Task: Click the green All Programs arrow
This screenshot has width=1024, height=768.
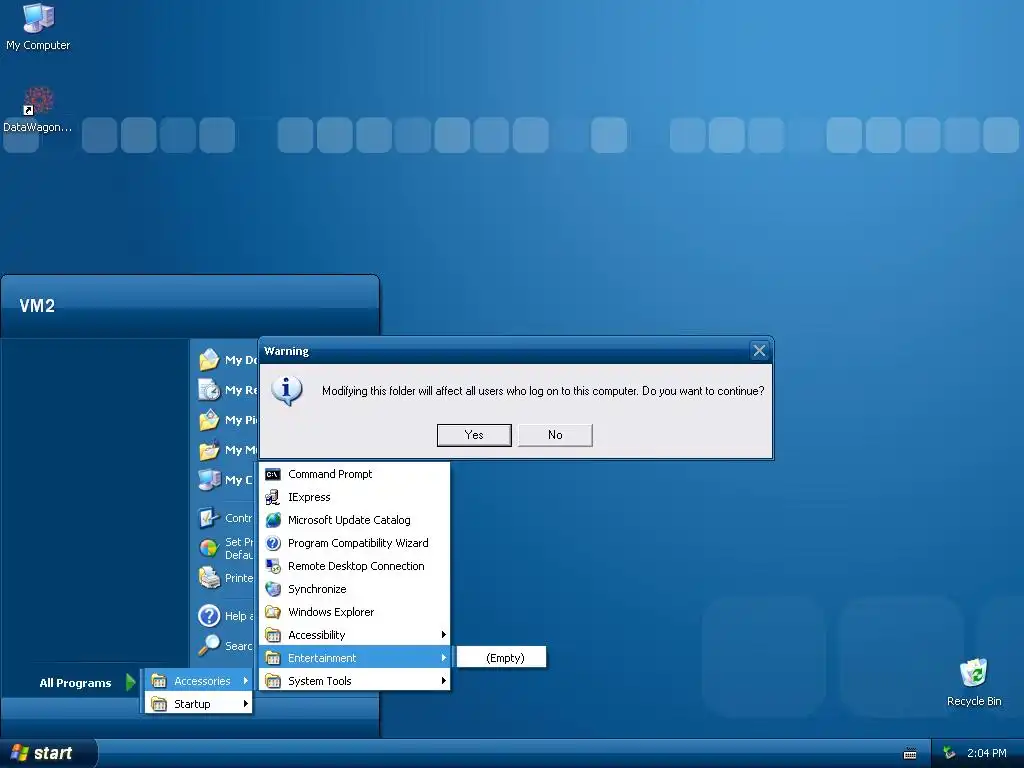Action: coord(131,682)
